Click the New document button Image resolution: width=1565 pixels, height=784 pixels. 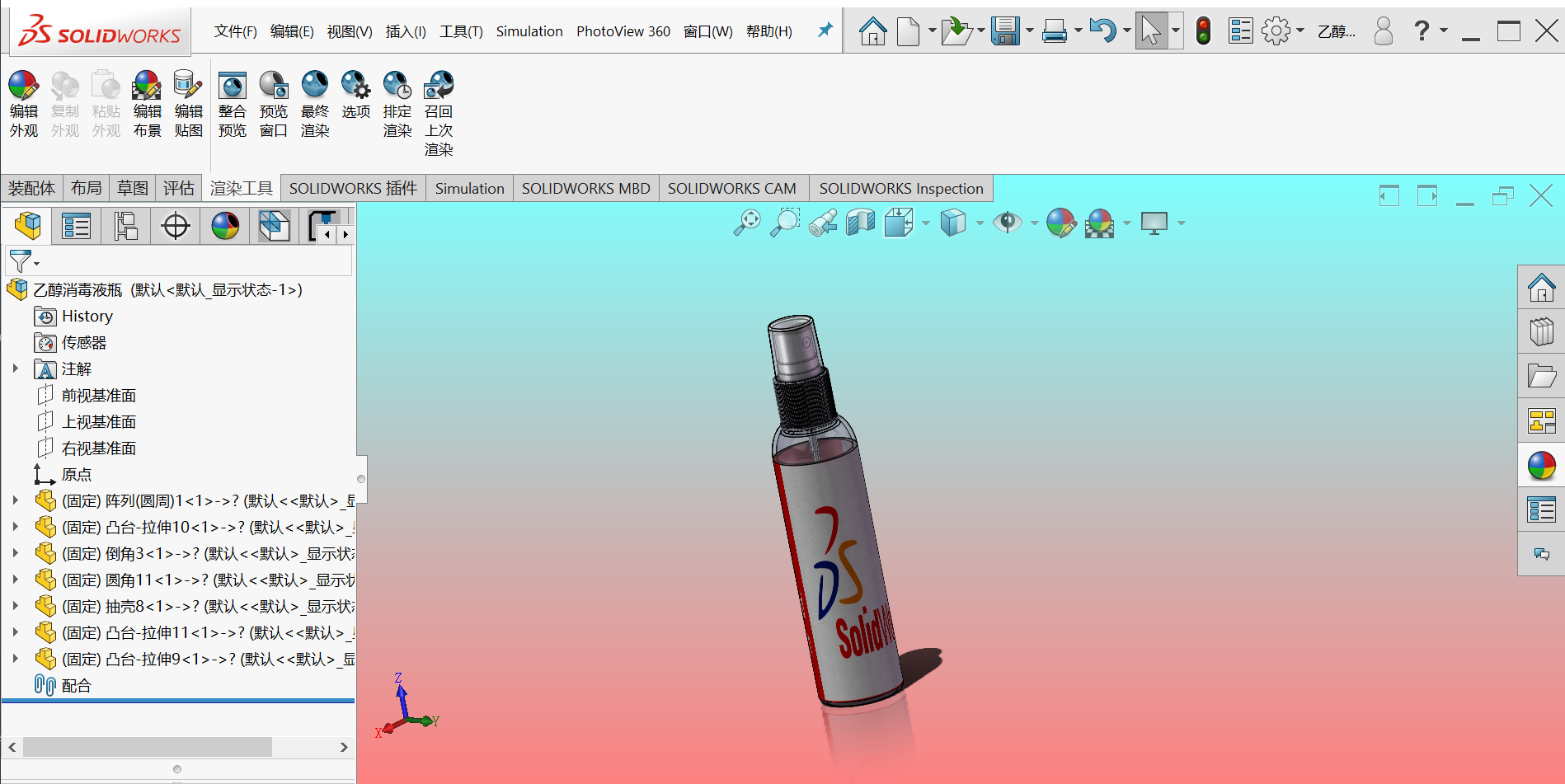coord(908,31)
